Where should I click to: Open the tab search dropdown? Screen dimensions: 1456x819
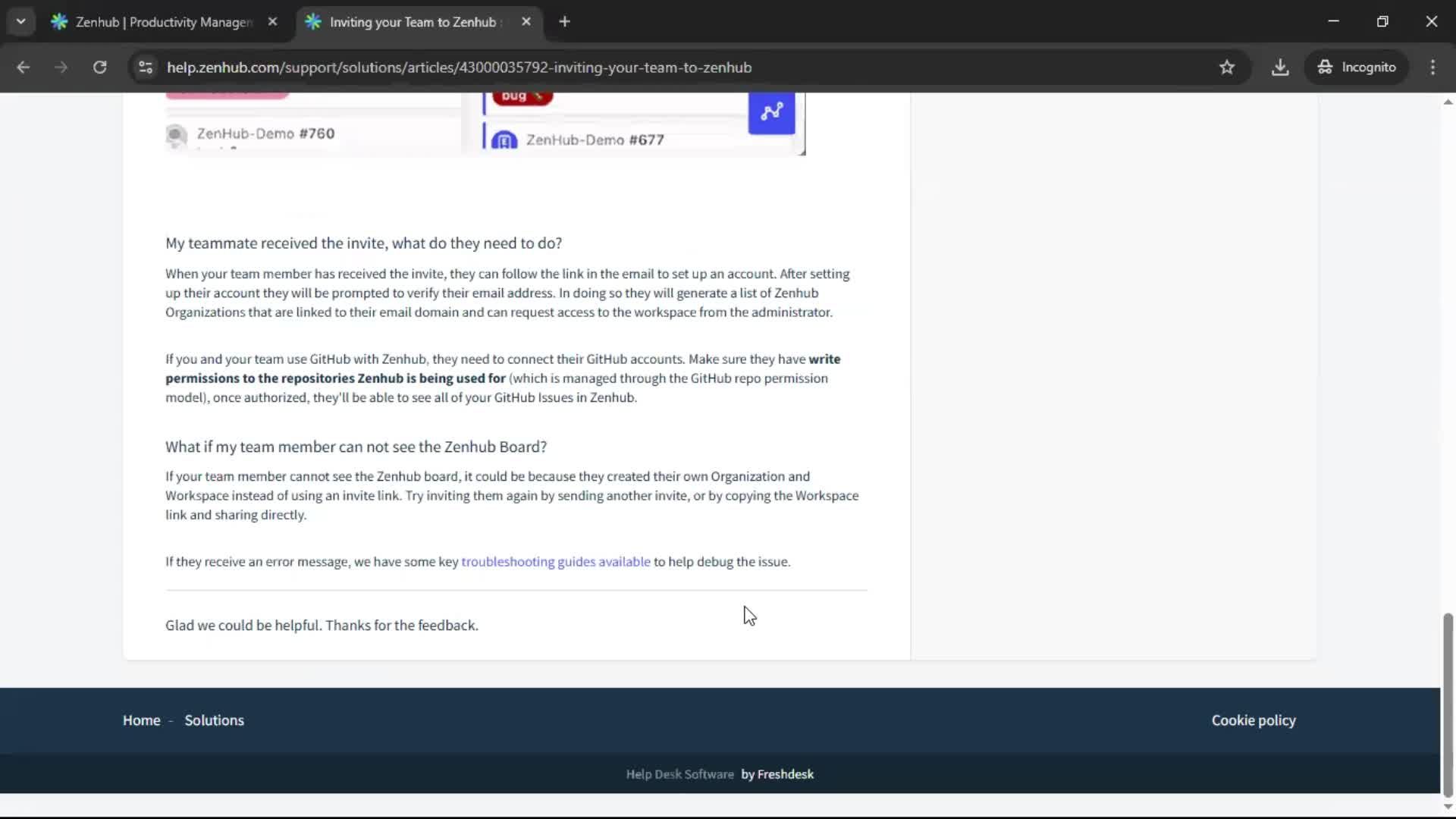(x=20, y=21)
